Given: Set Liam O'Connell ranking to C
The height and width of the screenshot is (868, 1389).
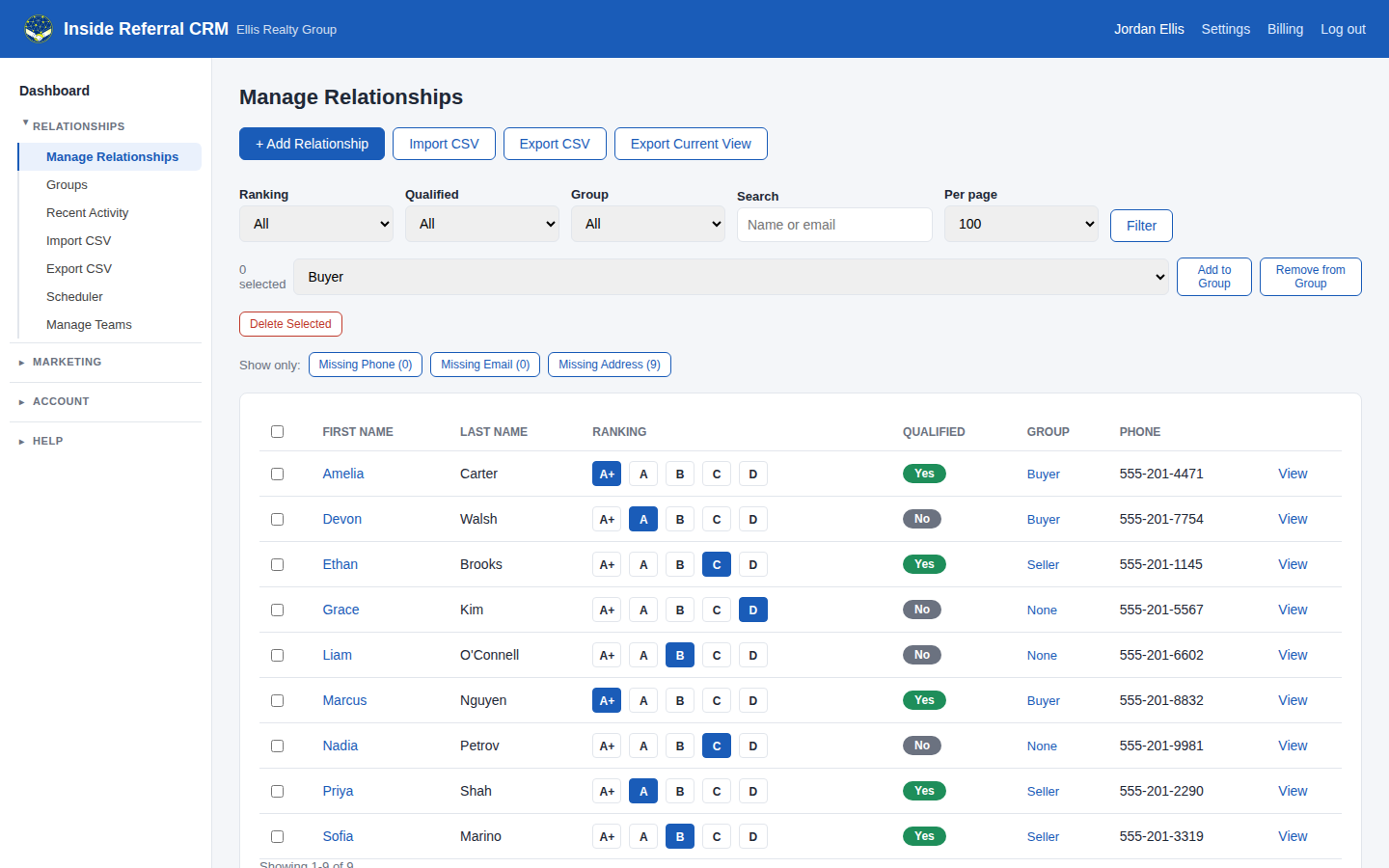Looking at the screenshot, I should tap(717, 655).
